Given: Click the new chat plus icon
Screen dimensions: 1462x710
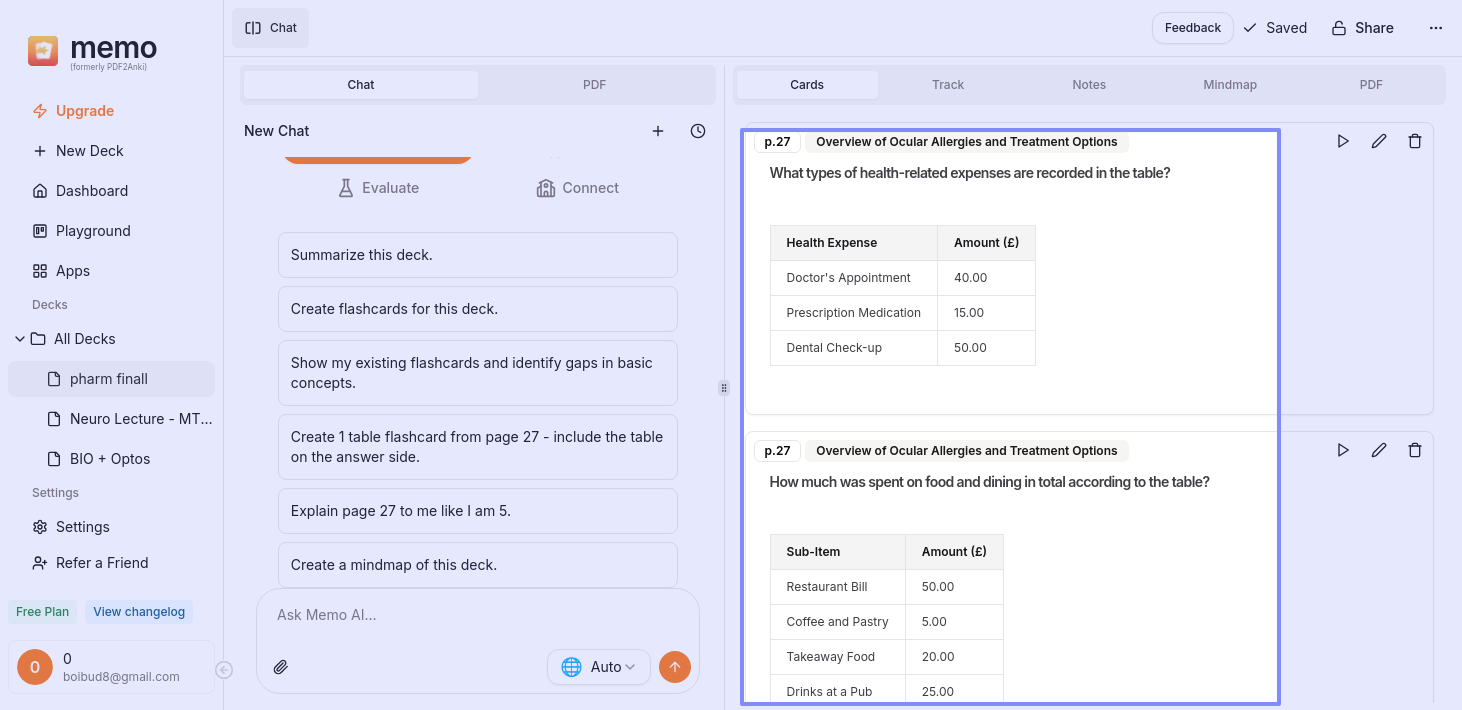Looking at the screenshot, I should coord(658,131).
